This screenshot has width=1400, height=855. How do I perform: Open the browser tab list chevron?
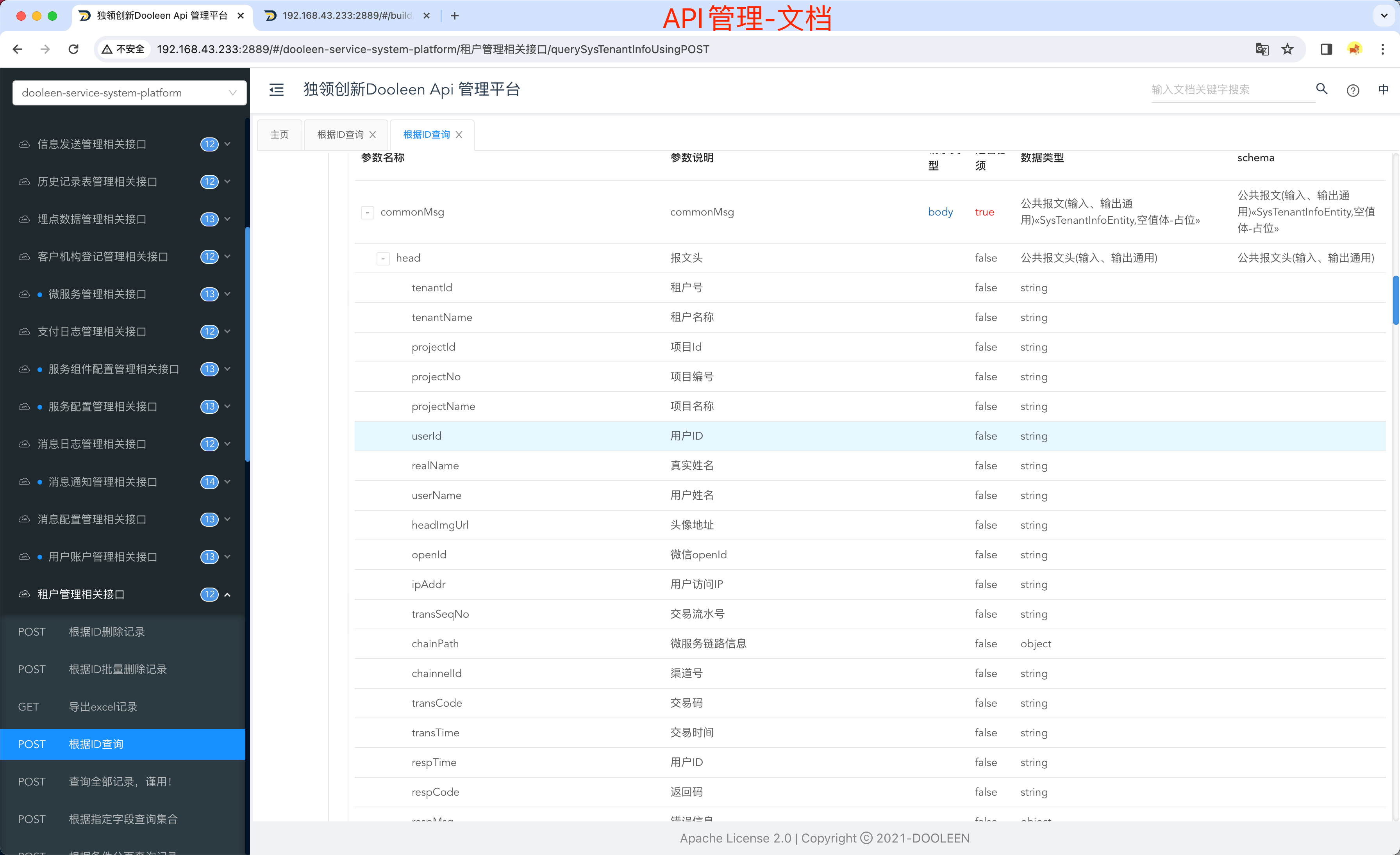click(1384, 16)
